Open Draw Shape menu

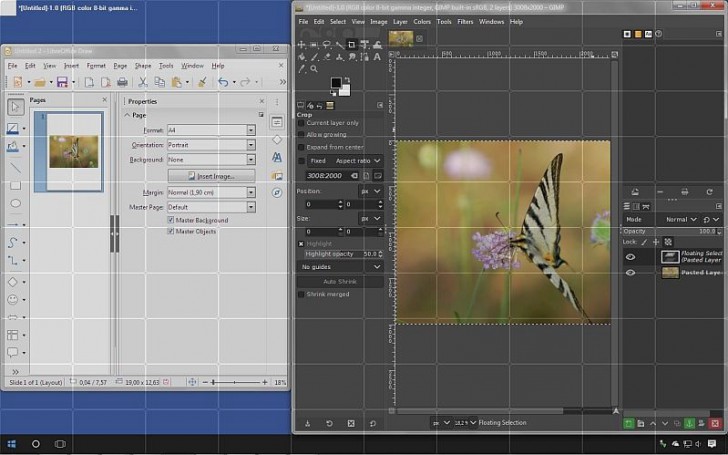(143, 66)
